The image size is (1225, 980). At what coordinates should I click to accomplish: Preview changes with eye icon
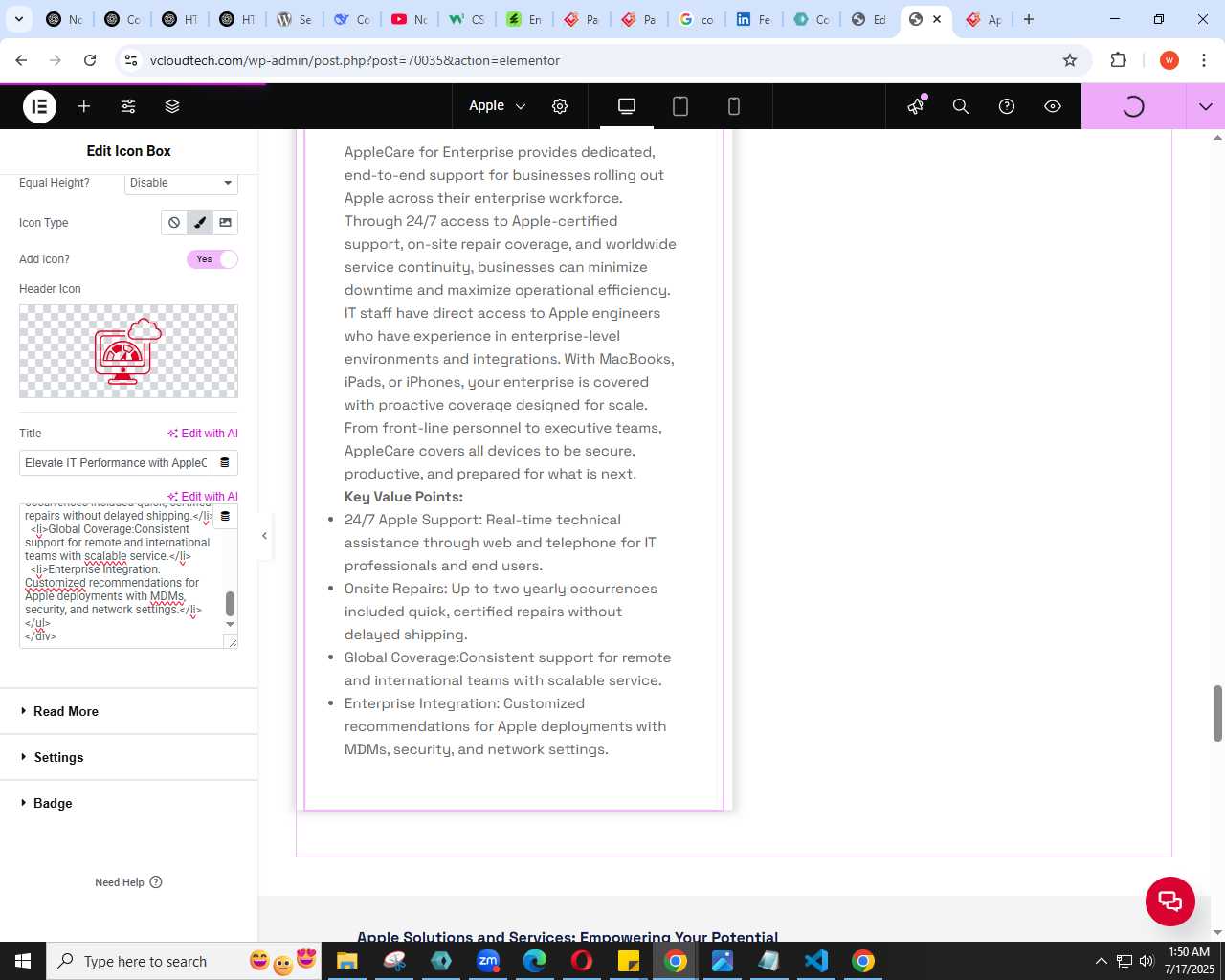pos(1053,106)
